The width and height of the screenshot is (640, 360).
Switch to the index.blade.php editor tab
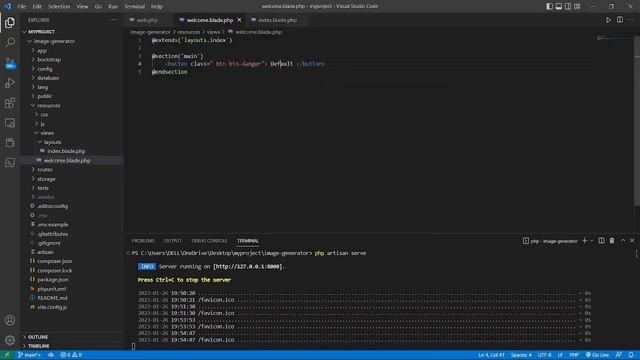[x=277, y=20]
